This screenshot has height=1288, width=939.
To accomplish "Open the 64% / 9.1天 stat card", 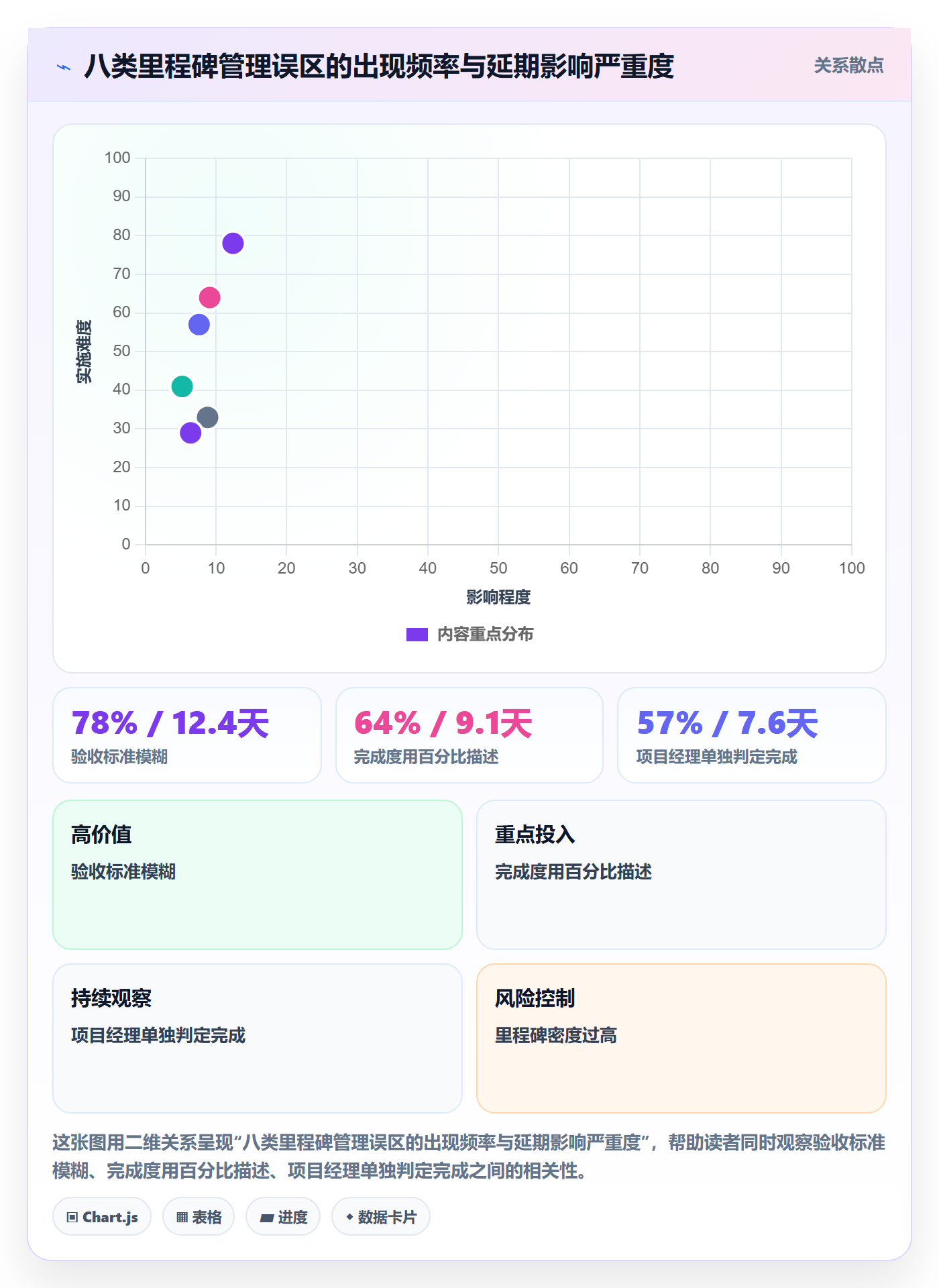I will coord(469,735).
